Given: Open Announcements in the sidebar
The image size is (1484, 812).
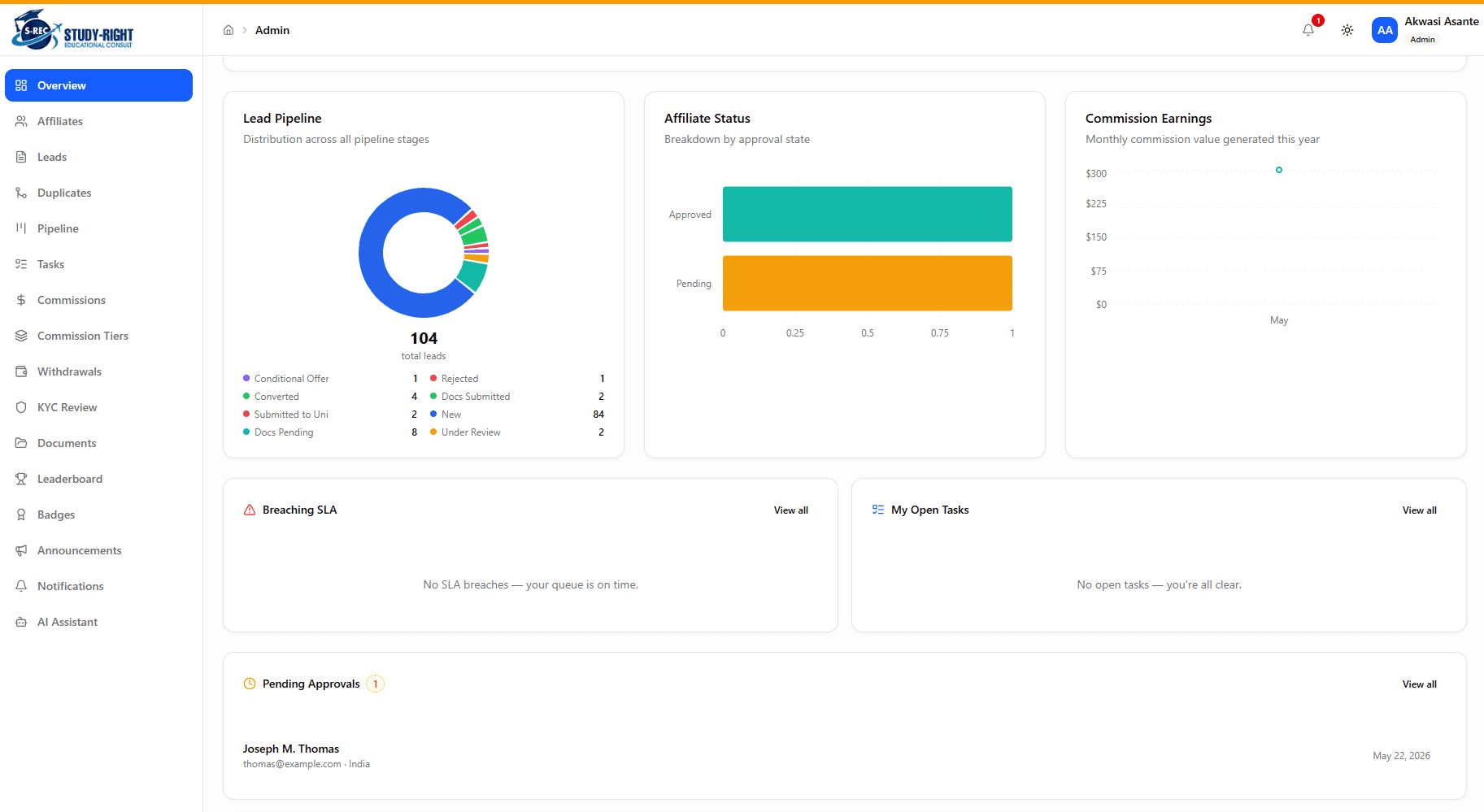Looking at the screenshot, I should pyautogui.click(x=98, y=550).
